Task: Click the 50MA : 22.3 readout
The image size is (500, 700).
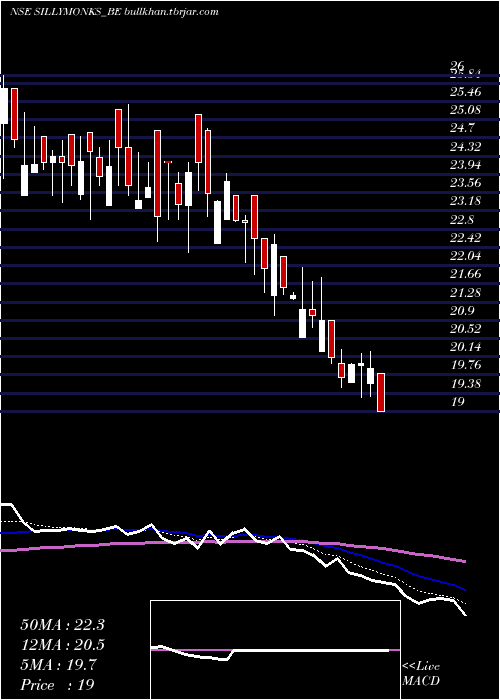Action: click(x=62, y=625)
